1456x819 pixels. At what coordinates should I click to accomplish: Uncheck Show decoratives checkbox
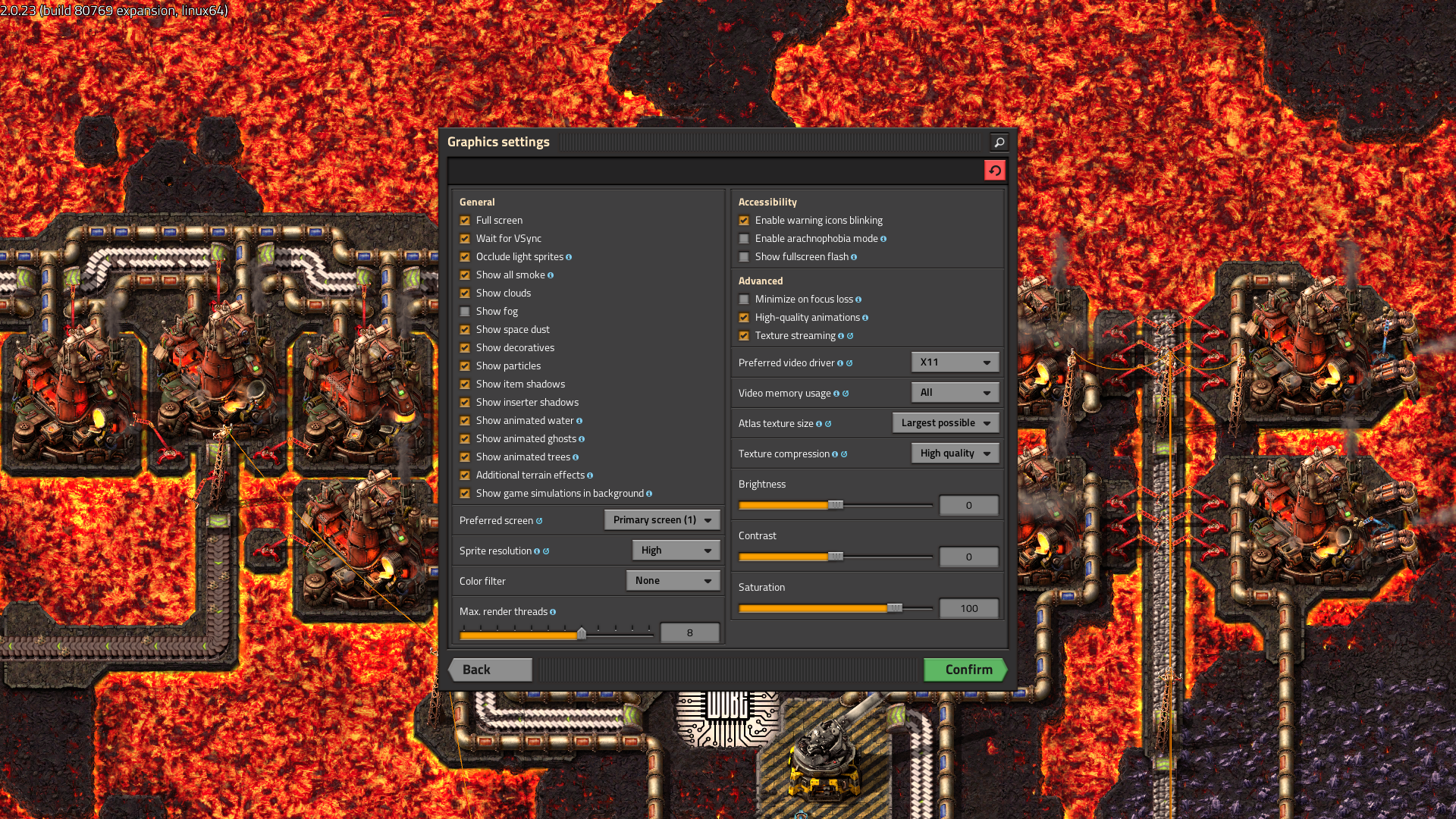465,348
